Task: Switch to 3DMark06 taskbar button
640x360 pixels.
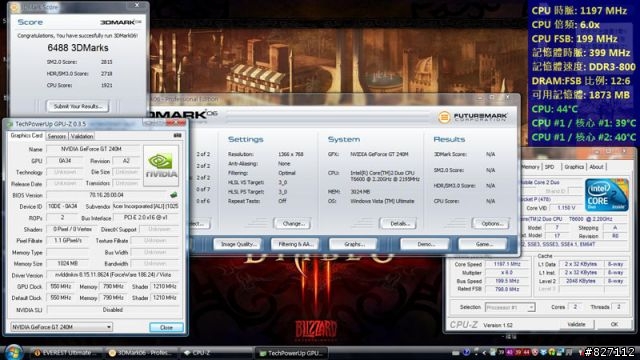Action: click(x=141, y=353)
